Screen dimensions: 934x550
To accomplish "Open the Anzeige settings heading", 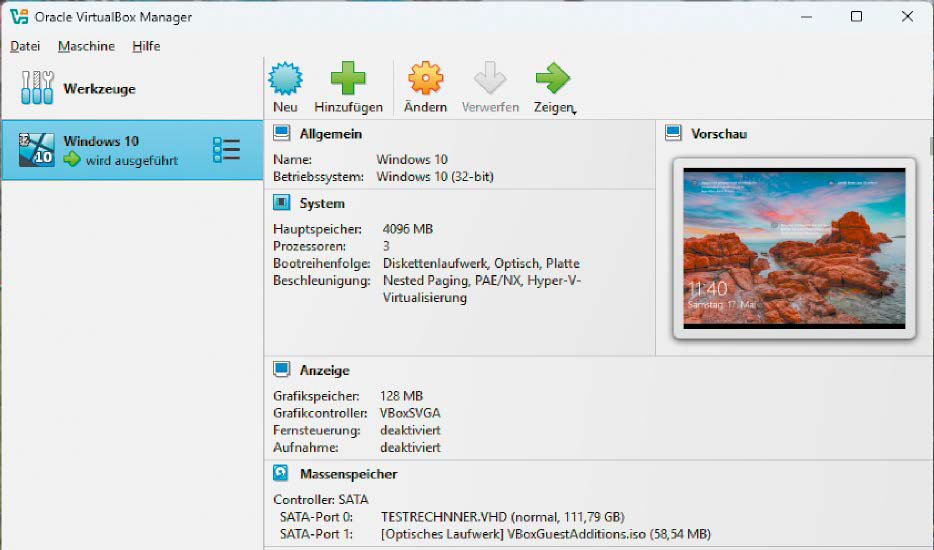I will click(325, 371).
